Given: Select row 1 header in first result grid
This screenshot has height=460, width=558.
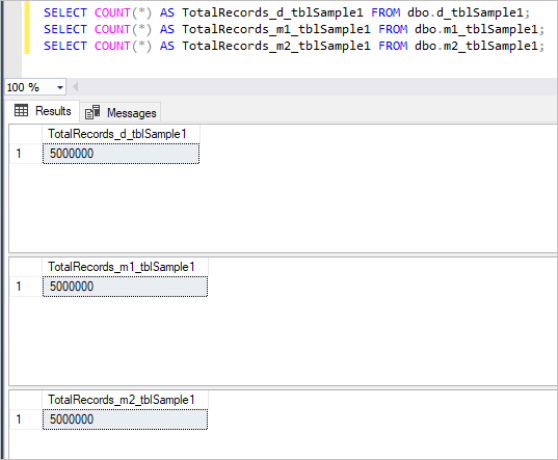Looking at the screenshot, I should click(x=26, y=154).
